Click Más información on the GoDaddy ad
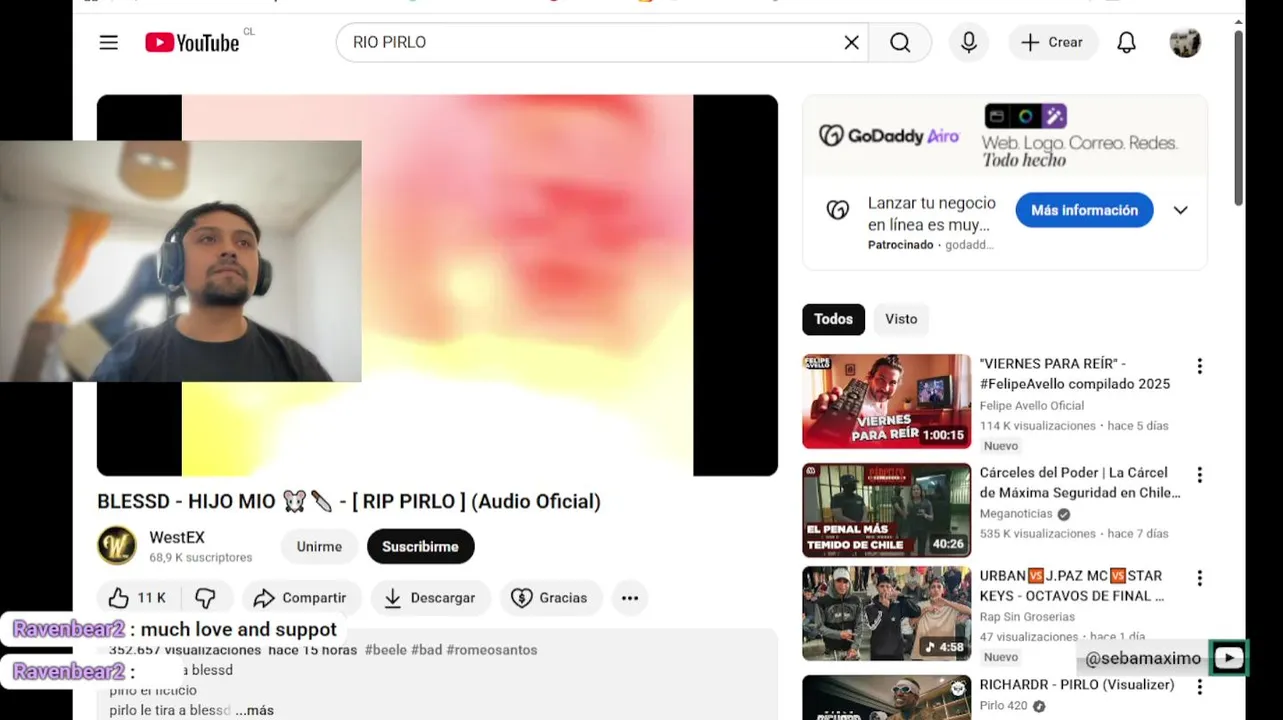Screen dimensions: 1283x720 pyautogui.click(x=1084, y=210)
